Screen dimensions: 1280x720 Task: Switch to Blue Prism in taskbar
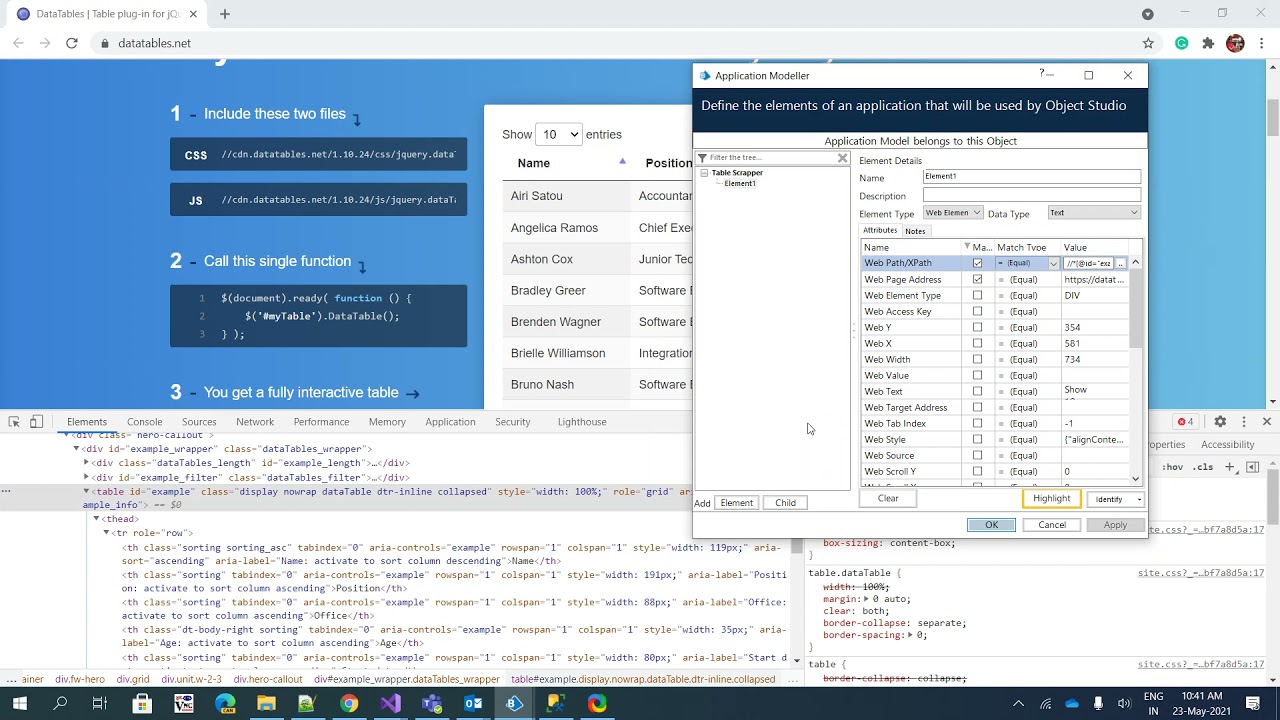pyautogui.click(x=514, y=703)
